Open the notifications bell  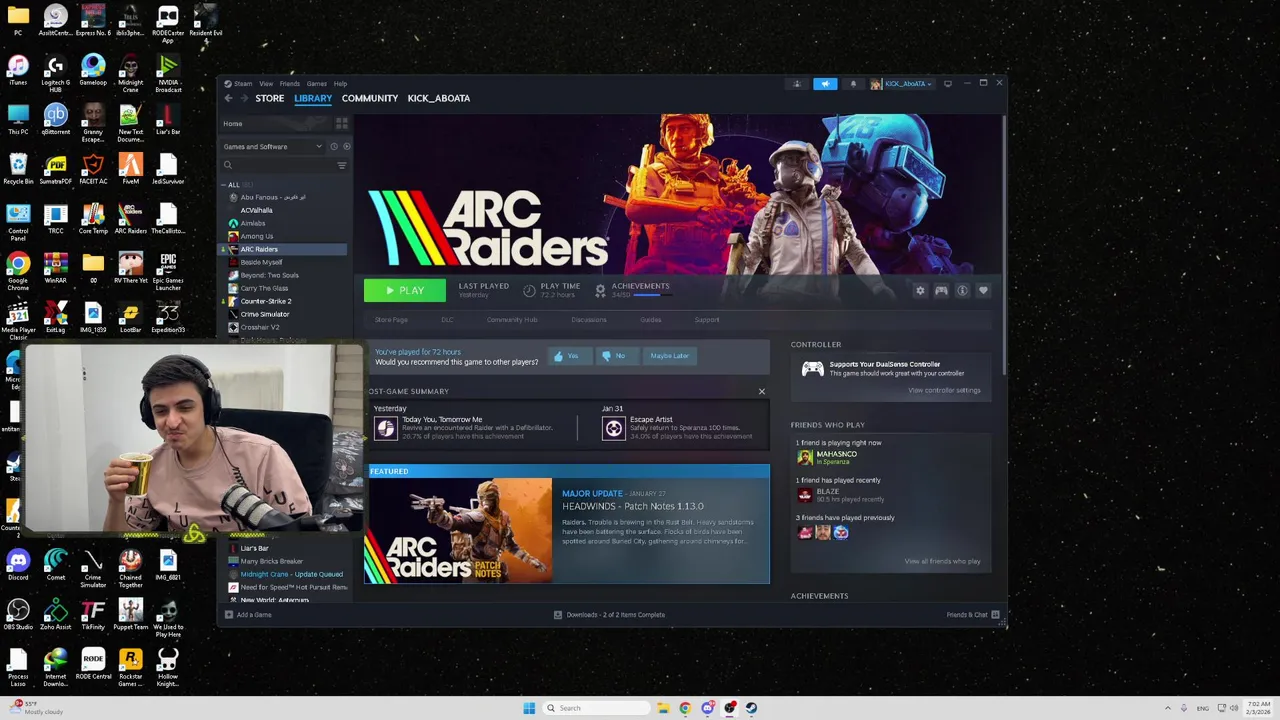[x=853, y=84]
